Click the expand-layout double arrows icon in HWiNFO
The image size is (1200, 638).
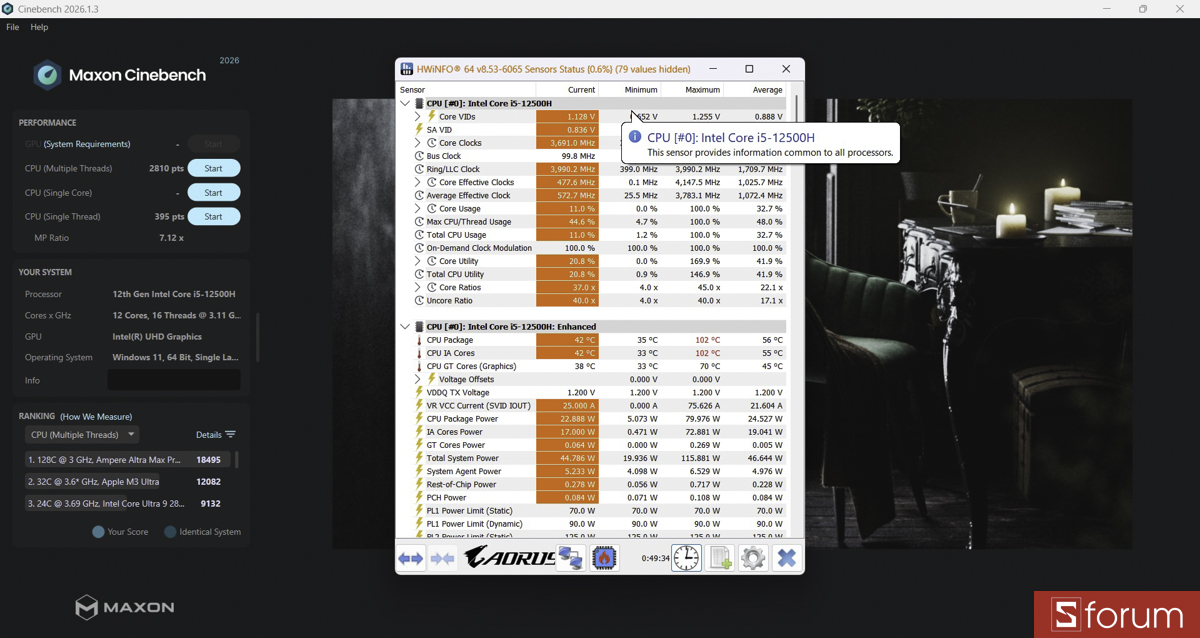tap(410, 558)
